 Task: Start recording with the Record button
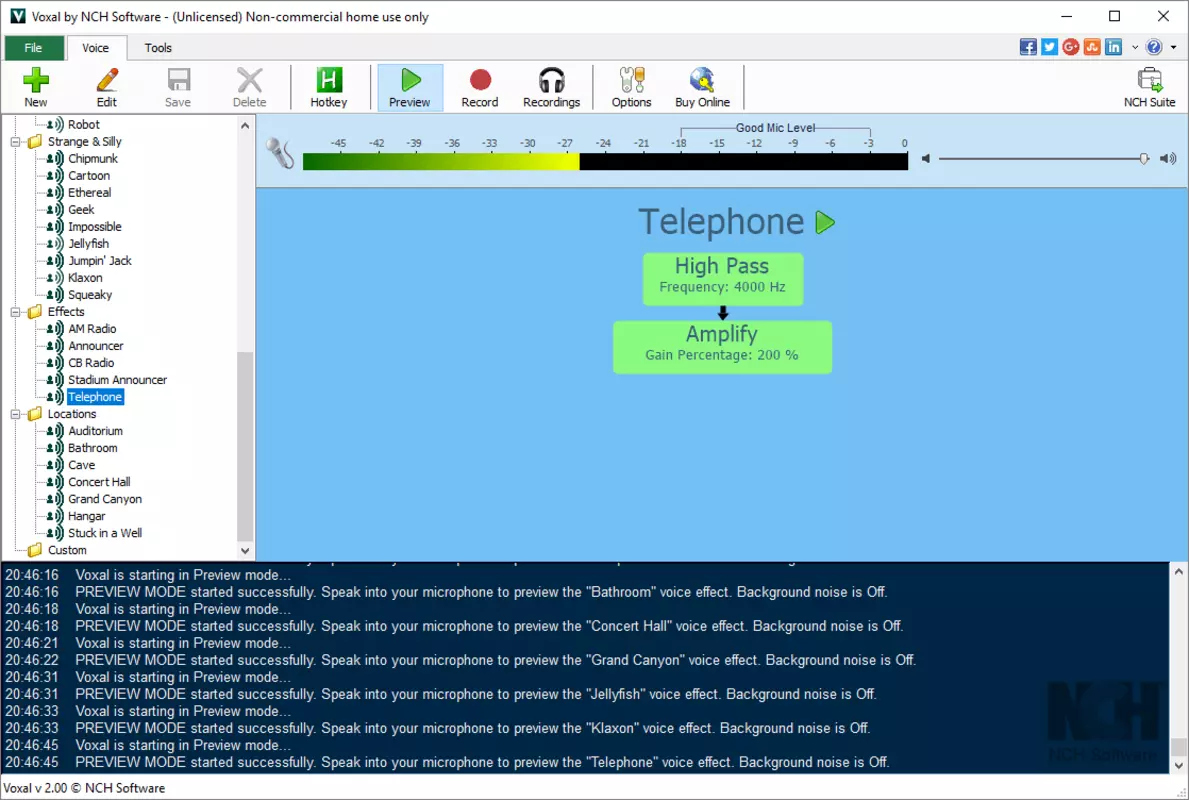pyautogui.click(x=480, y=87)
